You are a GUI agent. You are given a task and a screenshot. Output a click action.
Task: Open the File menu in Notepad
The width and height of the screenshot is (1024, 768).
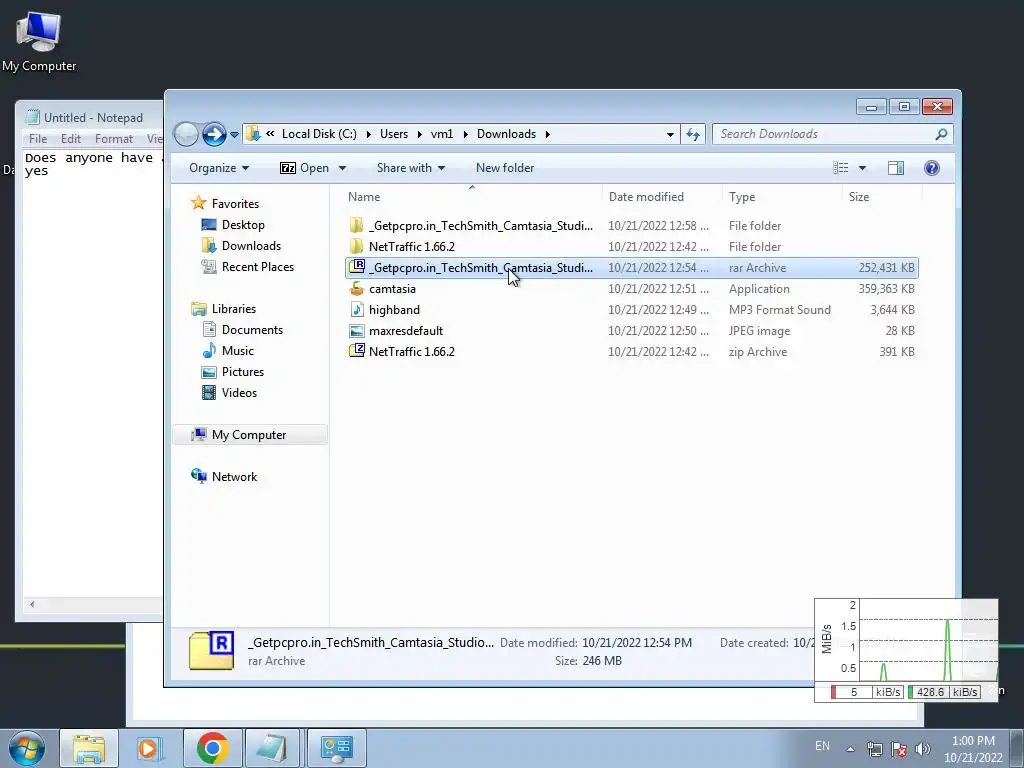[38, 138]
